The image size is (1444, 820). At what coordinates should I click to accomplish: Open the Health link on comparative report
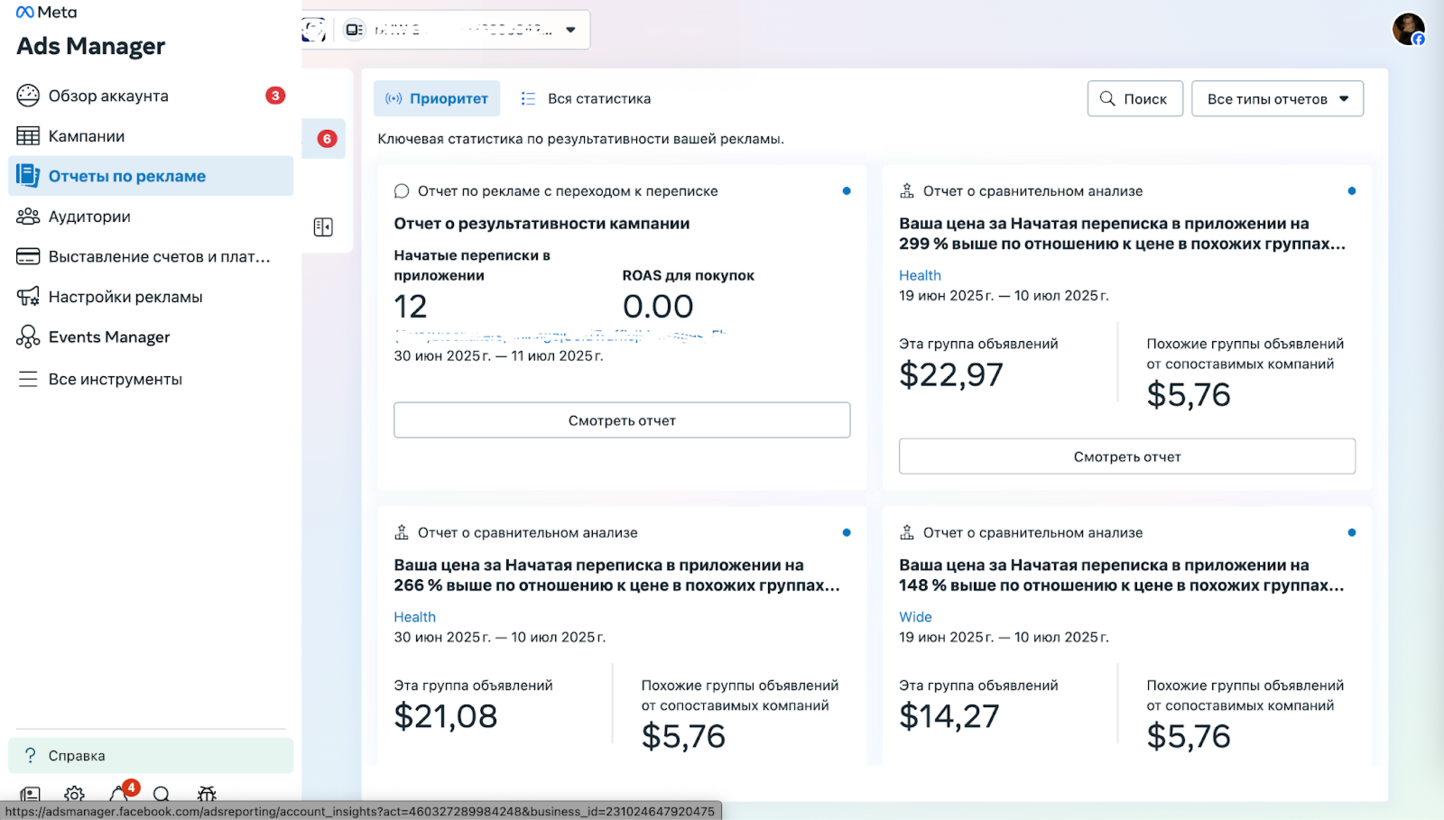click(x=920, y=275)
